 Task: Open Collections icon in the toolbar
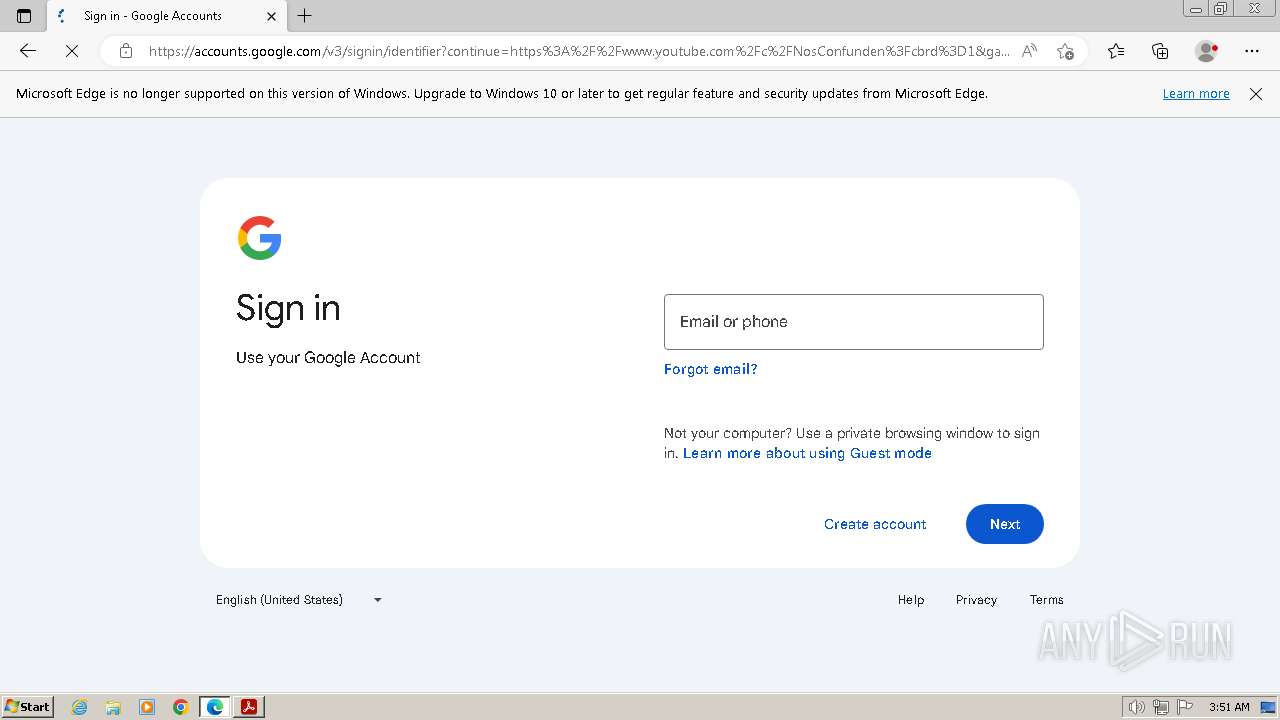[1160, 51]
